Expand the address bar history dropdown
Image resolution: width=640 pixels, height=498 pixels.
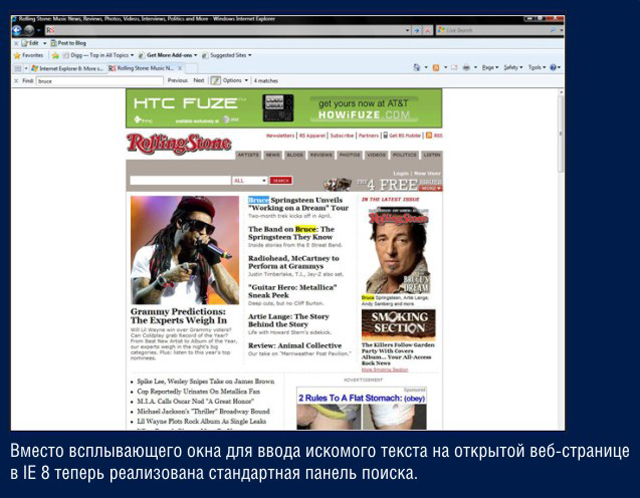coord(407,30)
